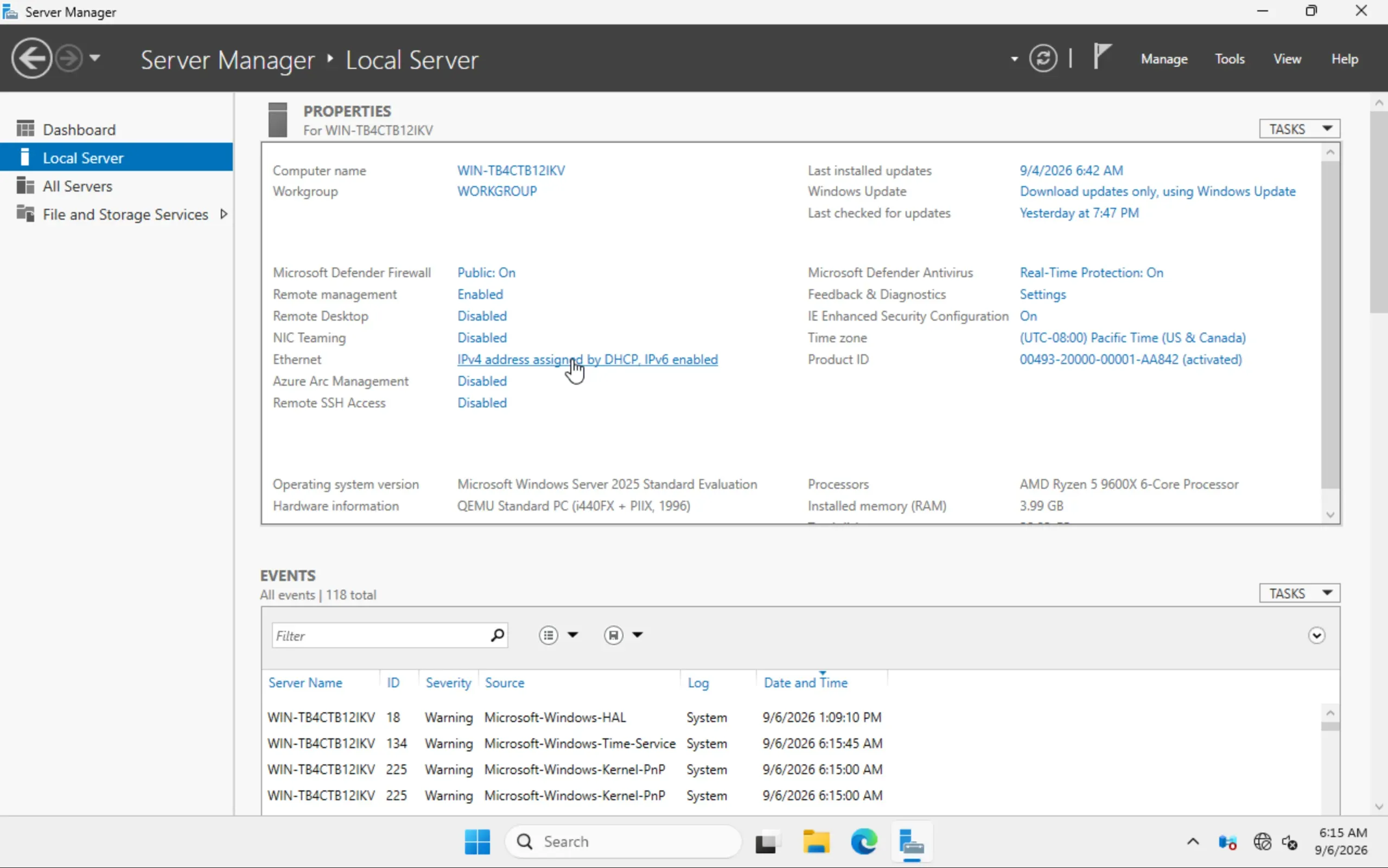
Task: Sort events by Log column
Action: pyautogui.click(x=698, y=682)
